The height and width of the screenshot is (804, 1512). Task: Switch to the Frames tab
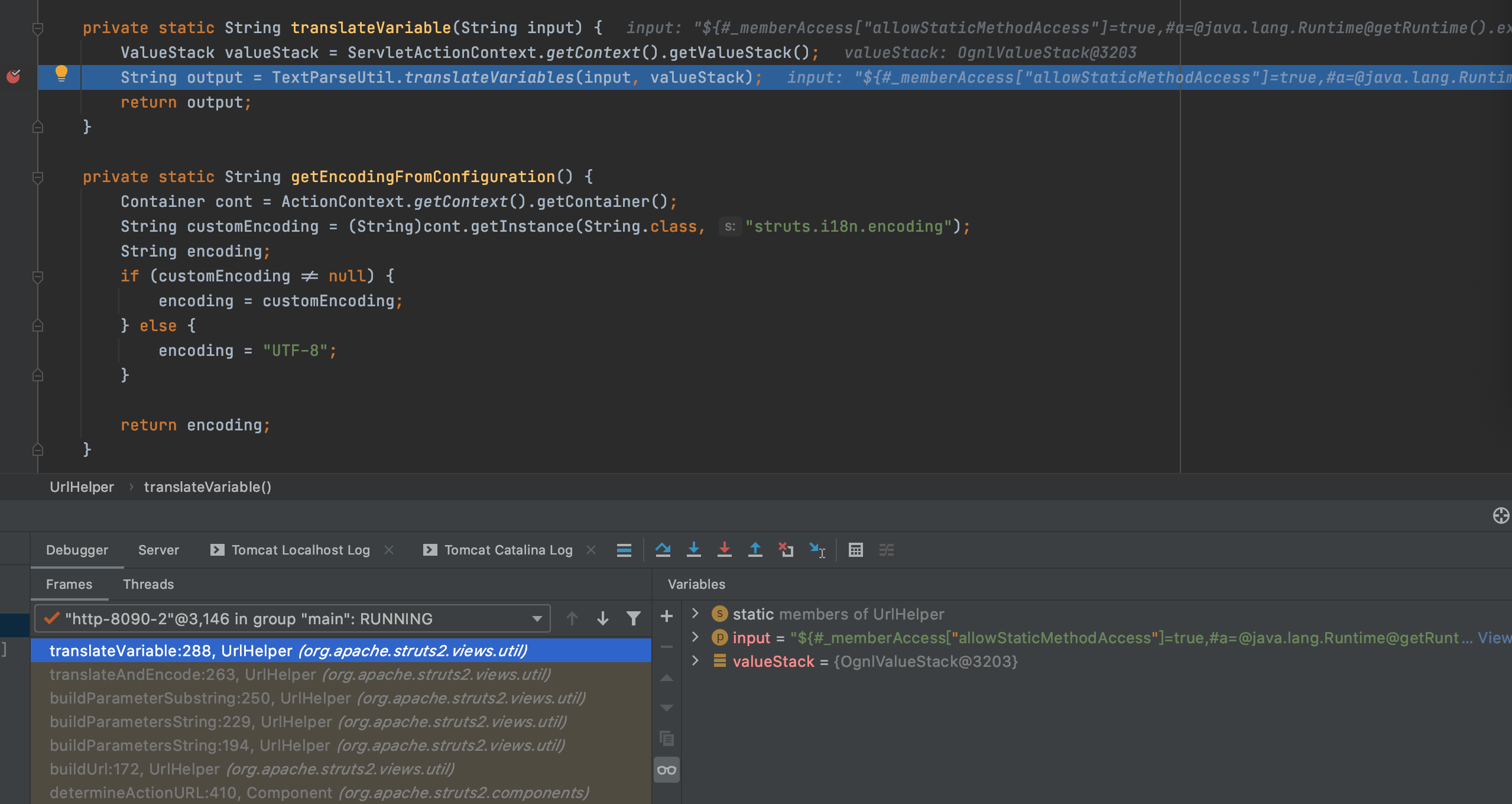click(69, 584)
